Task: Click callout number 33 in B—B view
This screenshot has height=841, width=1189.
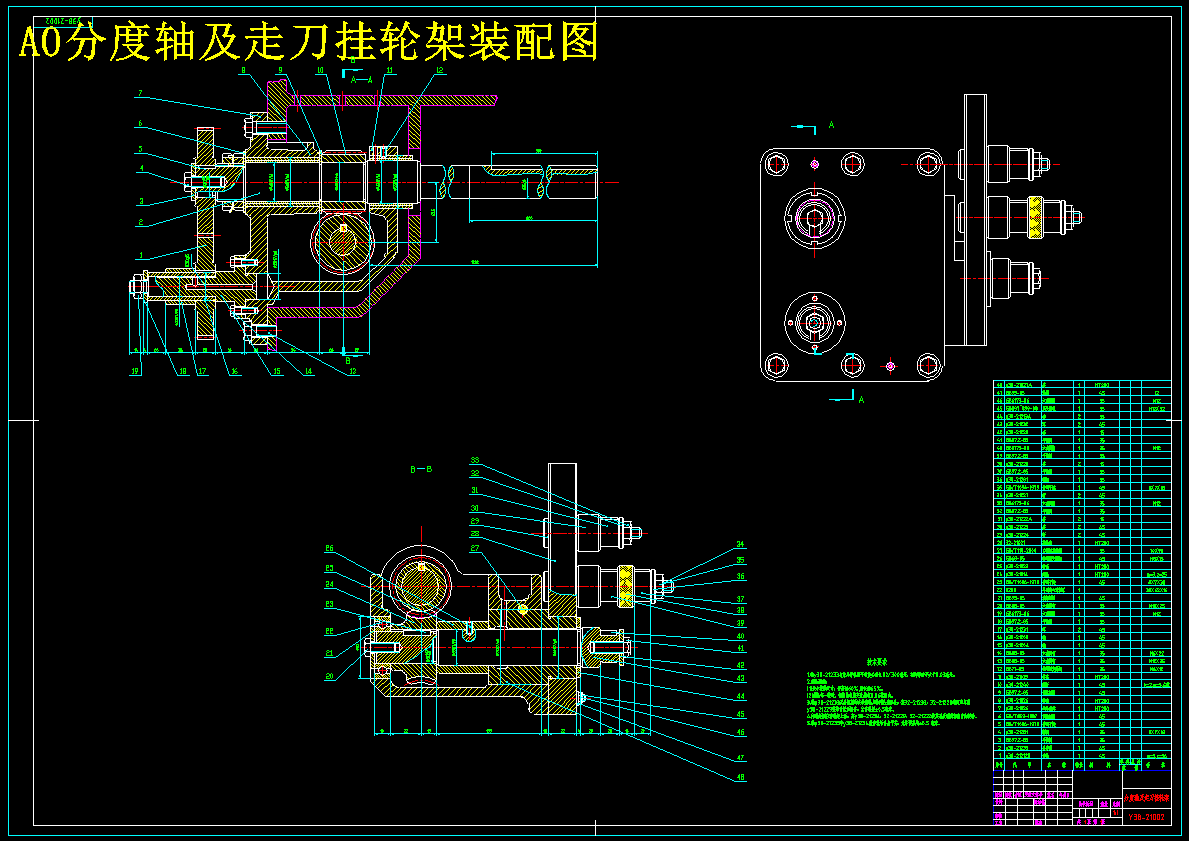Action: click(x=475, y=460)
